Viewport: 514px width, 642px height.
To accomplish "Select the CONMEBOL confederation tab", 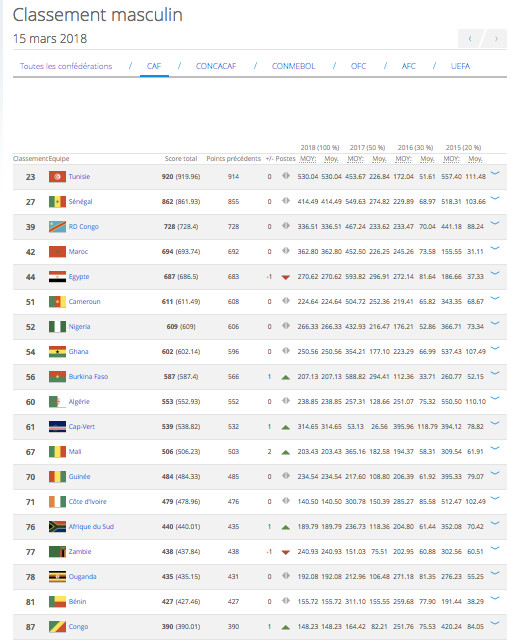I will [294, 66].
